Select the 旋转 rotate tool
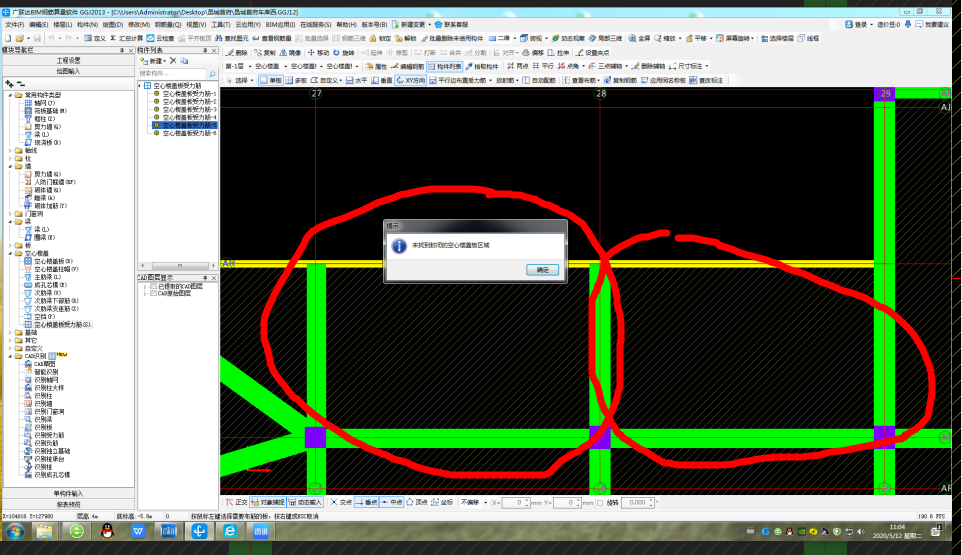The image size is (962, 555). click(x=344, y=53)
